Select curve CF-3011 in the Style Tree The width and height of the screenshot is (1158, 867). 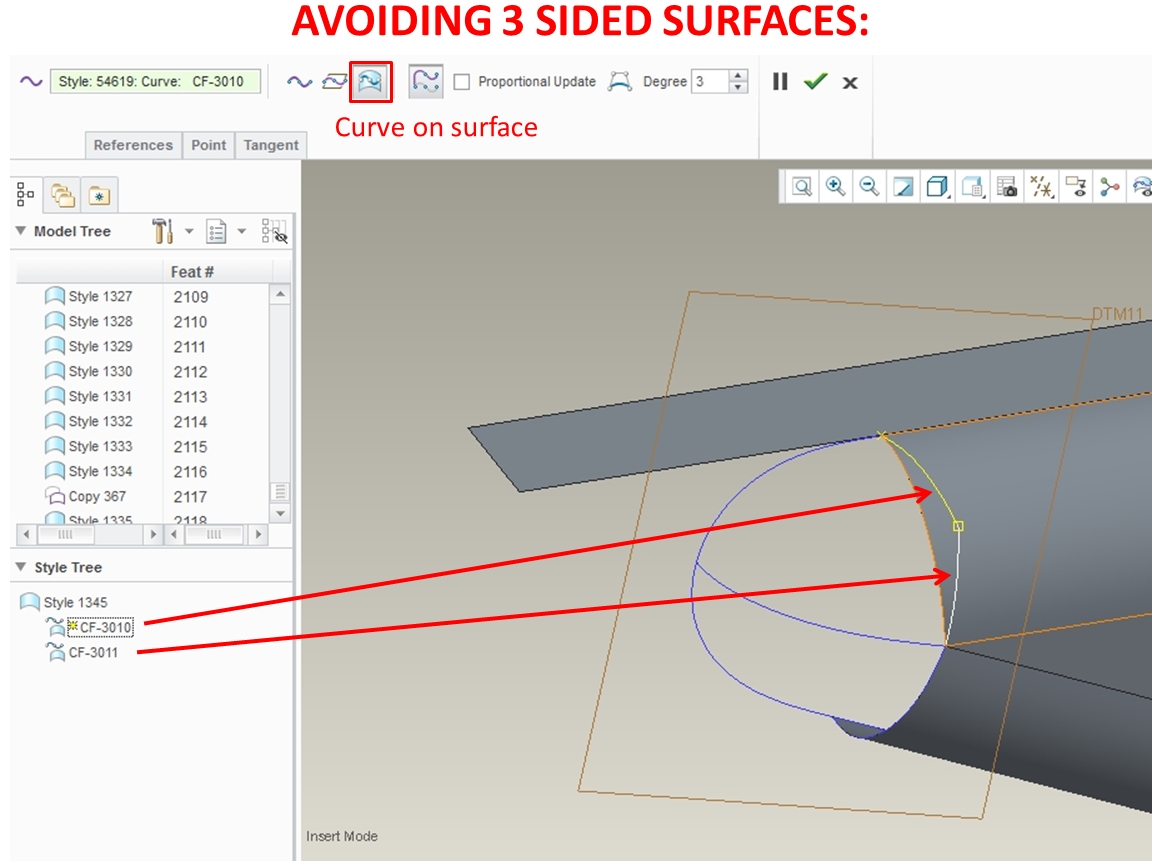pos(82,652)
